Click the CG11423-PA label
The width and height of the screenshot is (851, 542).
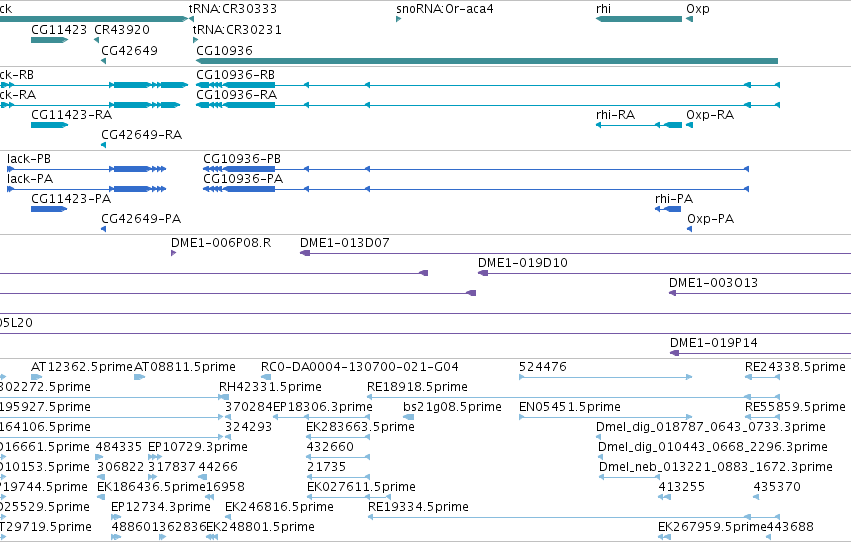(71, 199)
